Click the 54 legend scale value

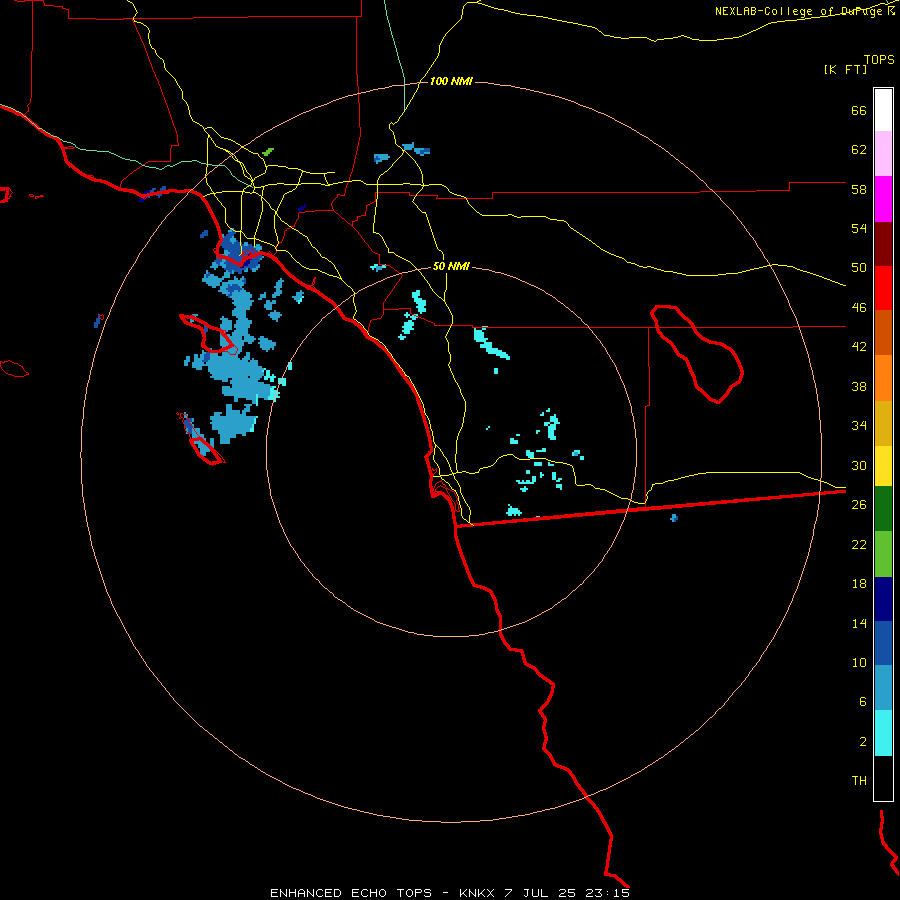click(x=858, y=228)
